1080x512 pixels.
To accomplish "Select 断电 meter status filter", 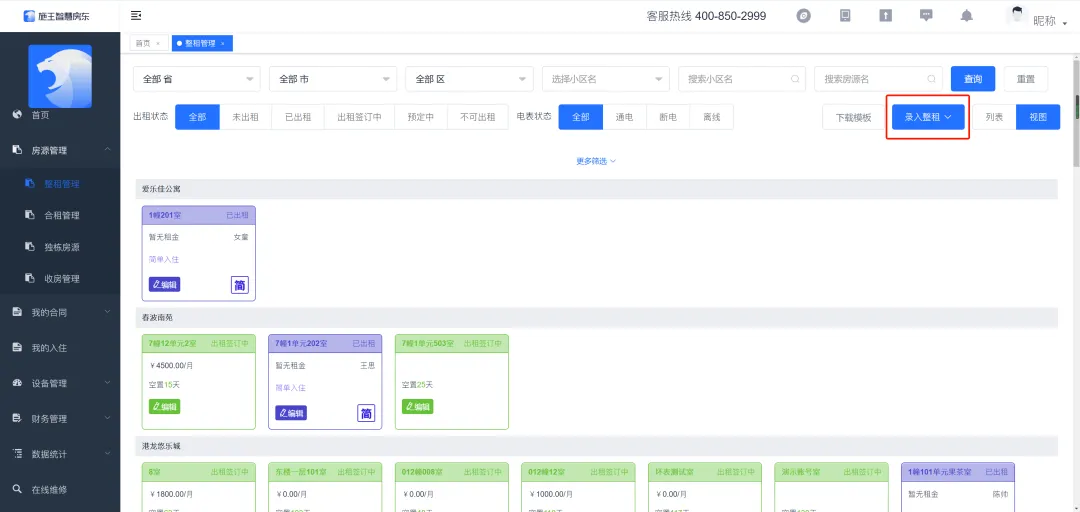I will (x=668, y=117).
